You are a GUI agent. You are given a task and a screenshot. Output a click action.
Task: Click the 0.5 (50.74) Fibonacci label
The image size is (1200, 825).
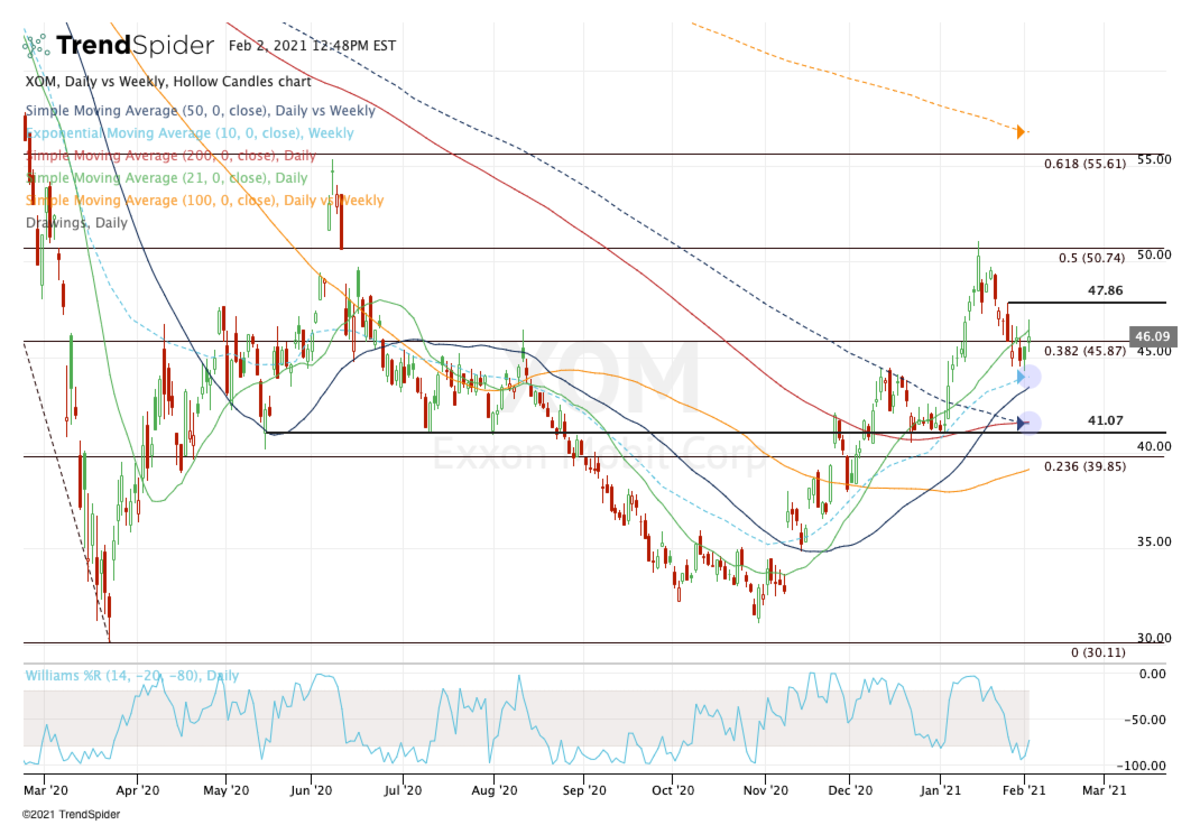[1091, 257]
